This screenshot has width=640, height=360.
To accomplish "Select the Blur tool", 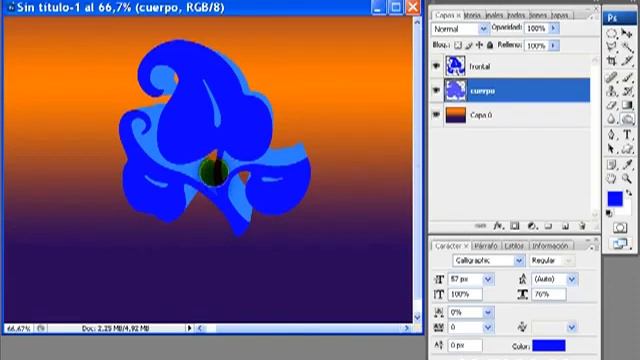I will (x=611, y=119).
